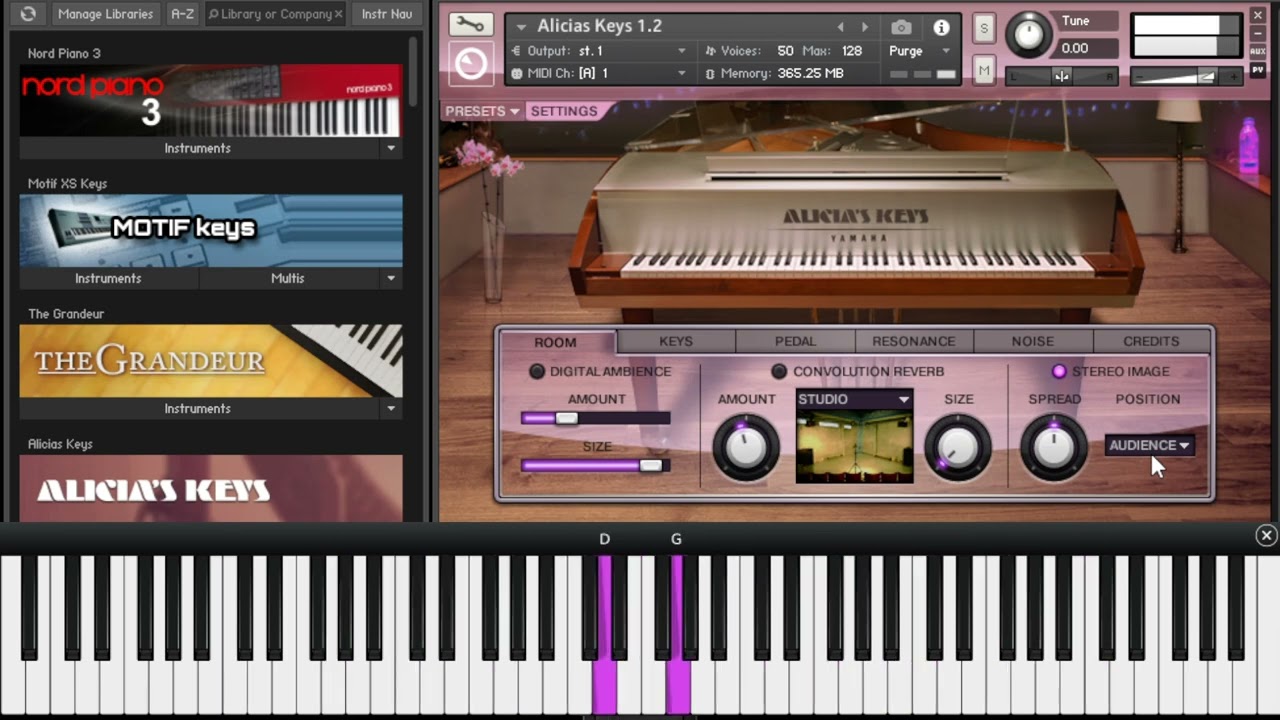The height and width of the screenshot is (720, 1280).
Task: Click the studio room thumbnail image
Action: point(854,445)
